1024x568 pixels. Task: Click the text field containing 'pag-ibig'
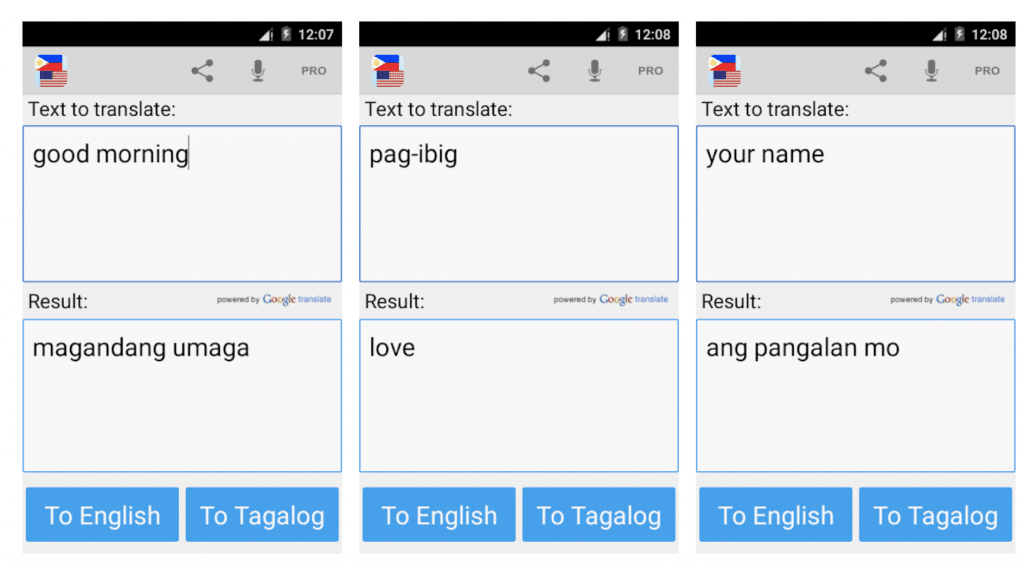[519, 203]
